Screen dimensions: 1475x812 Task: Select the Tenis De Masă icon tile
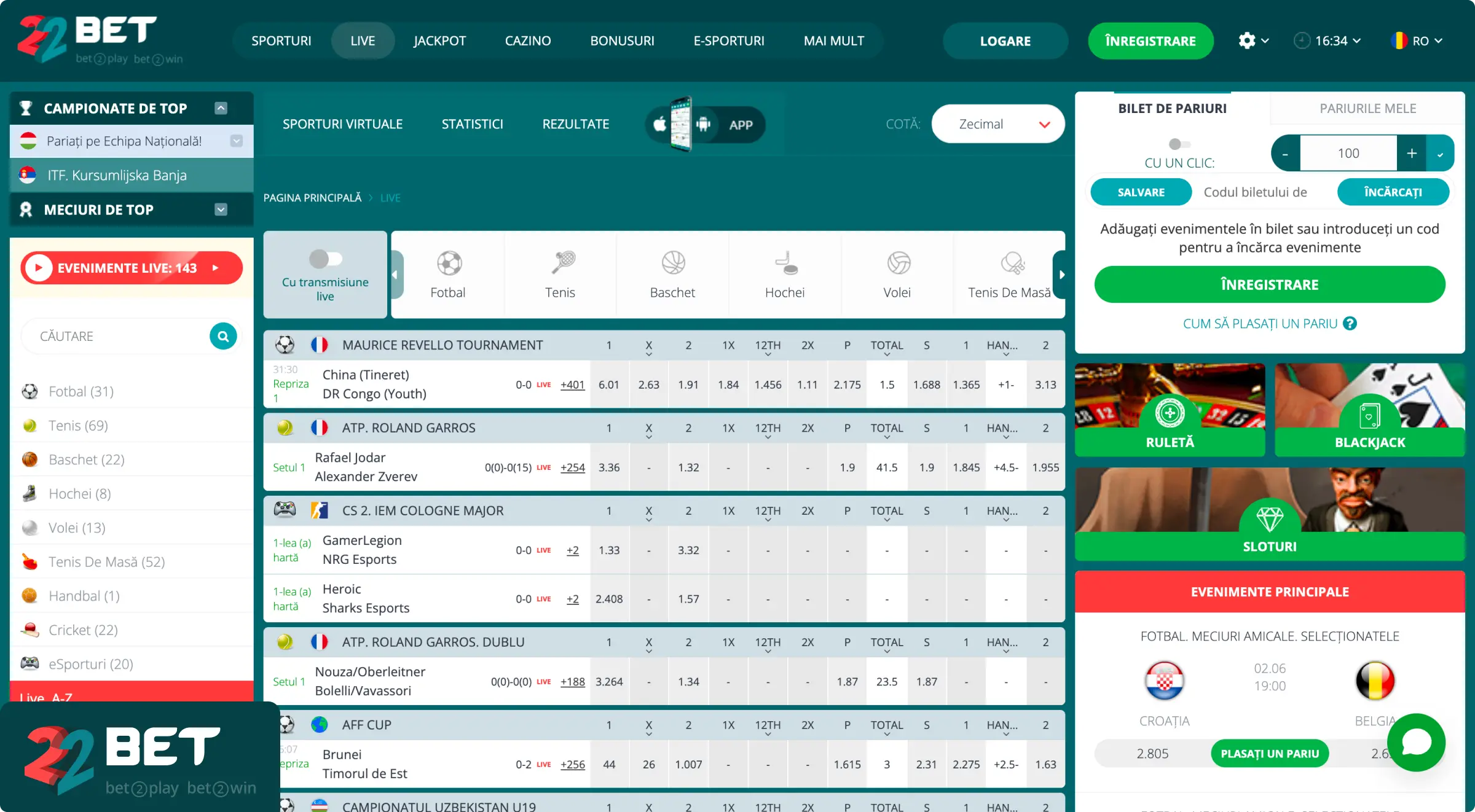coord(1009,275)
